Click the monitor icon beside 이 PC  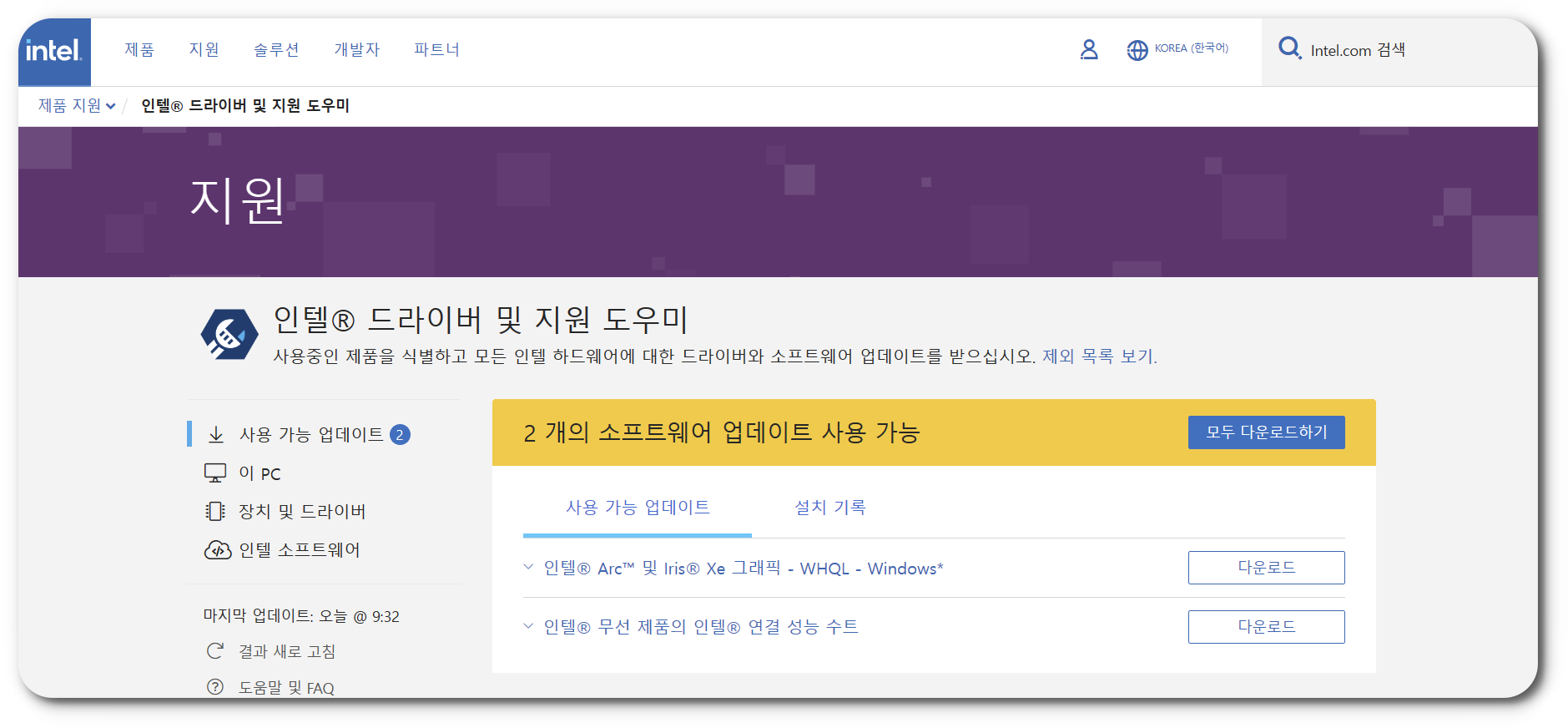215,473
